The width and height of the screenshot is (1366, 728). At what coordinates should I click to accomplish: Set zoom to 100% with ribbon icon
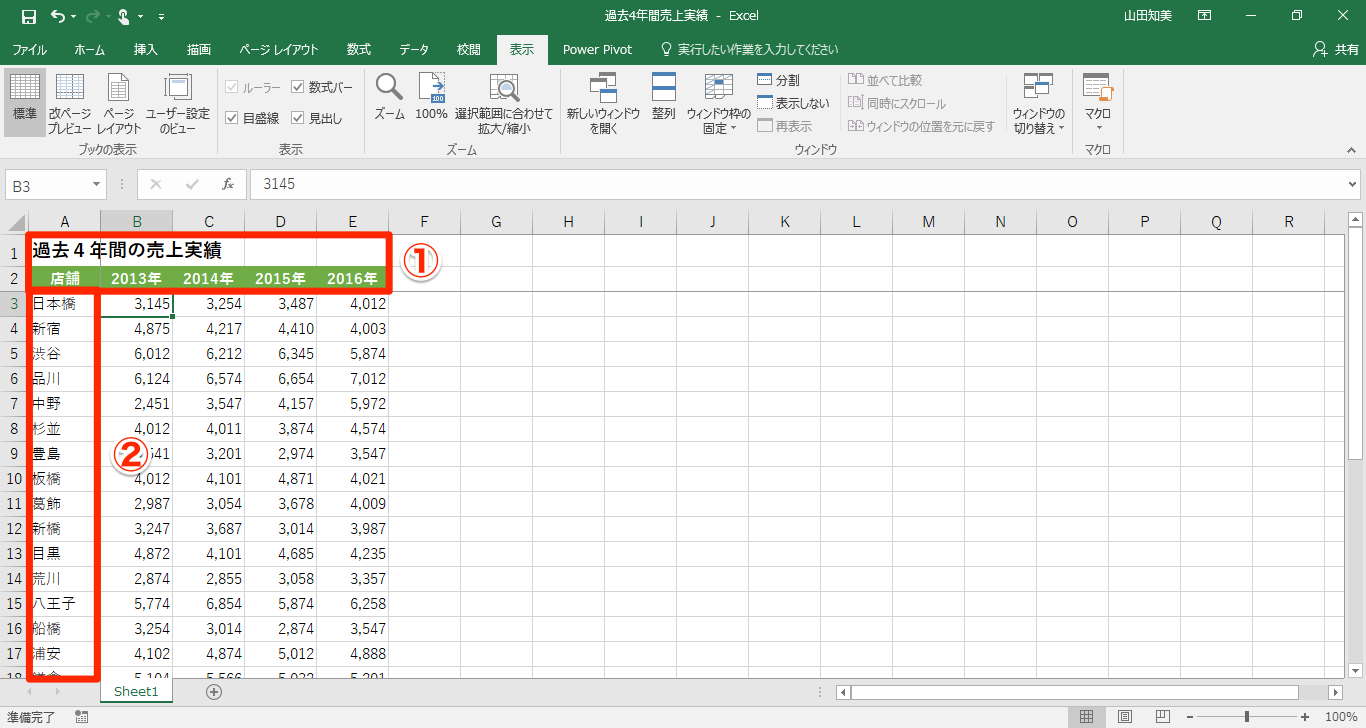(431, 97)
